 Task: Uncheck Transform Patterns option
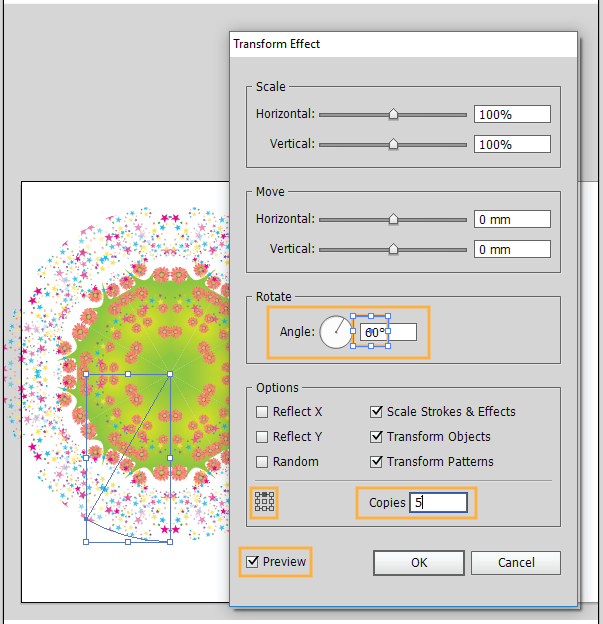click(x=376, y=462)
